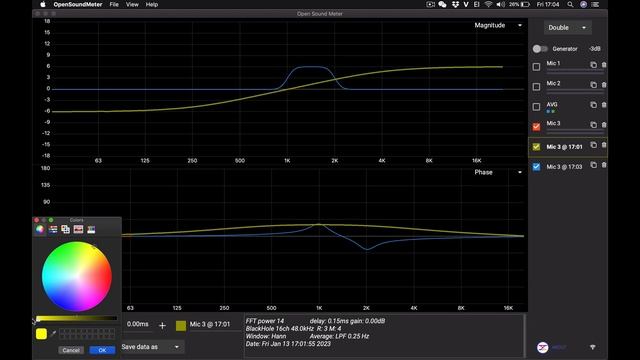The height and width of the screenshot is (360, 640).
Task: Adjust the yellow brightness slider
Action: click(77, 318)
